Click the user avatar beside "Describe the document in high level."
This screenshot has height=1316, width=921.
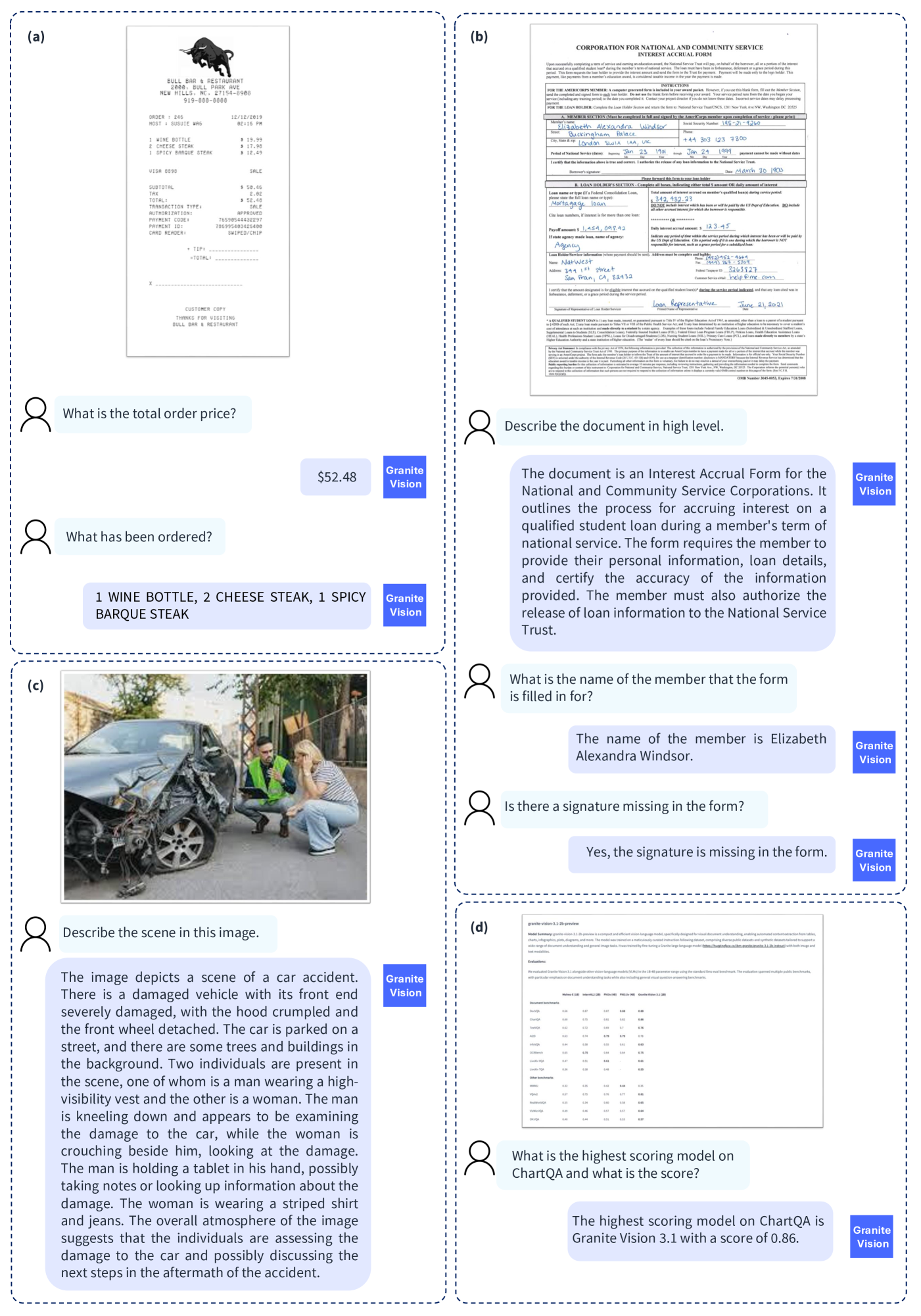tap(479, 427)
